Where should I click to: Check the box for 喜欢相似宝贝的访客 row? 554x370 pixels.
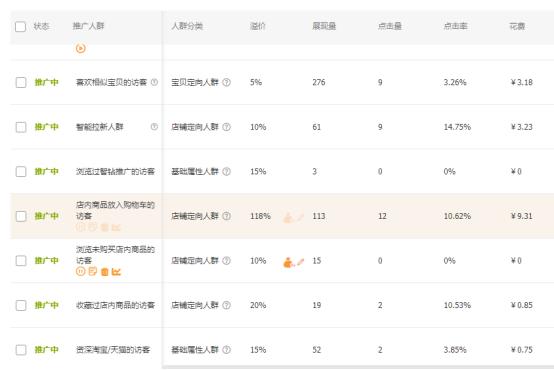(x=21, y=82)
